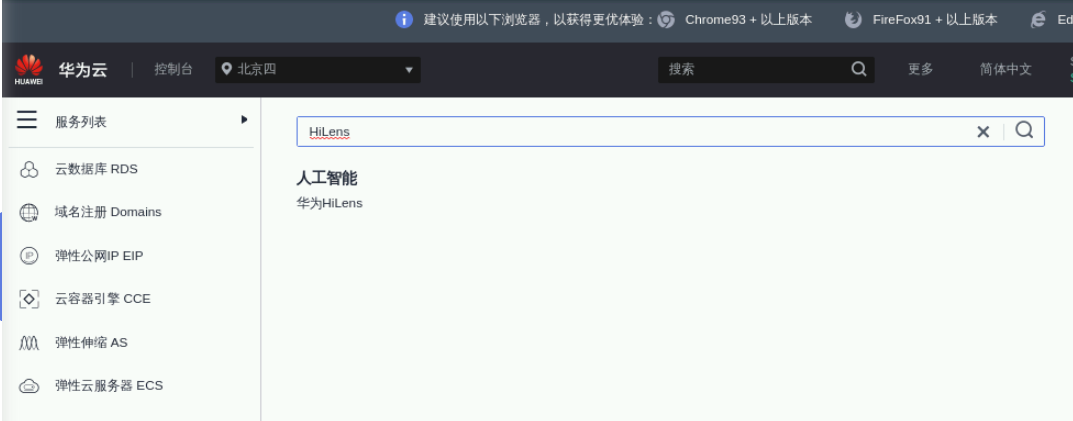
Task: Open the 北京四 region dropdown
Action: point(318,70)
